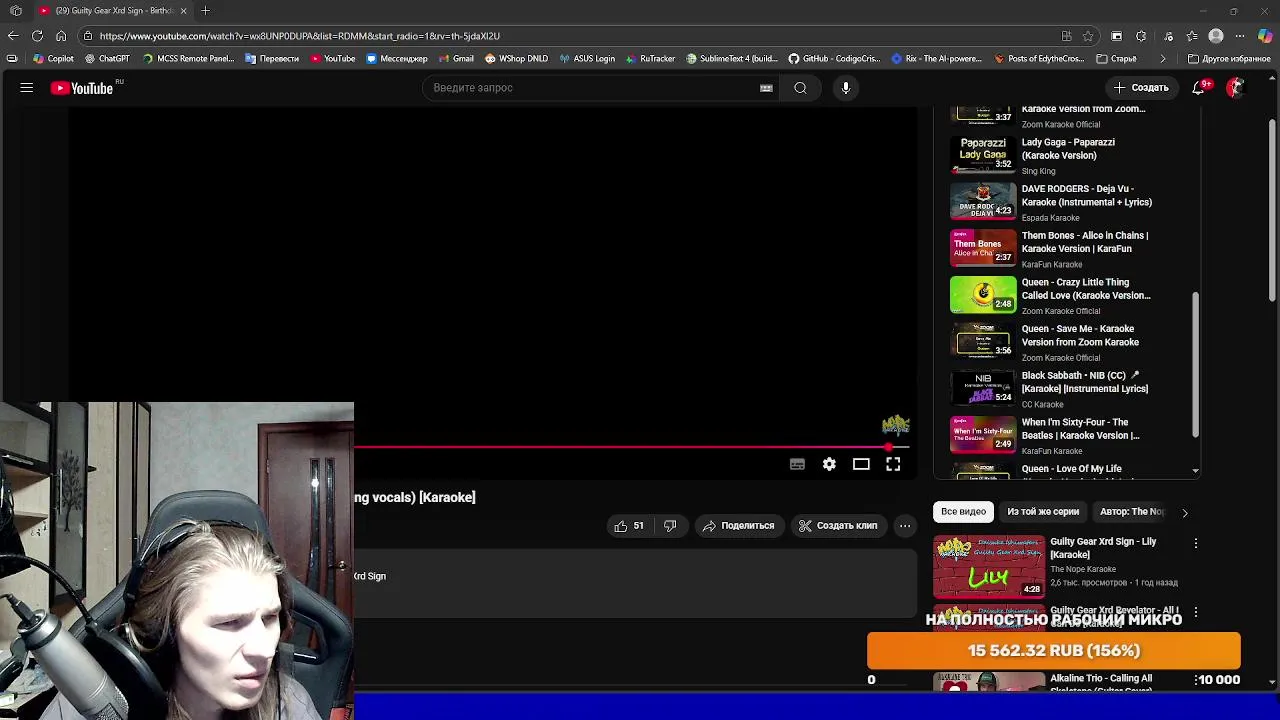The image size is (1280, 720).
Task: Open the WShop DNLD bookmark
Action: click(517, 59)
